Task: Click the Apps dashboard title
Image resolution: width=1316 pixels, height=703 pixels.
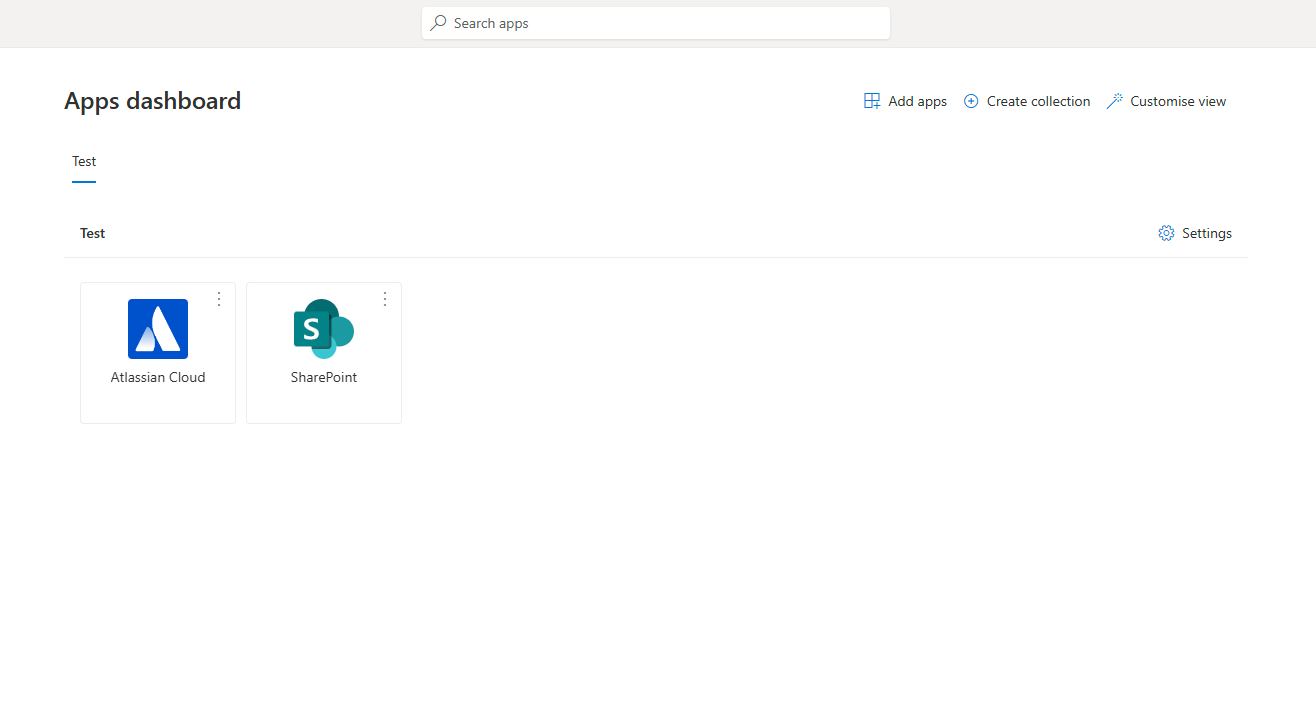Action: (x=152, y=101)
